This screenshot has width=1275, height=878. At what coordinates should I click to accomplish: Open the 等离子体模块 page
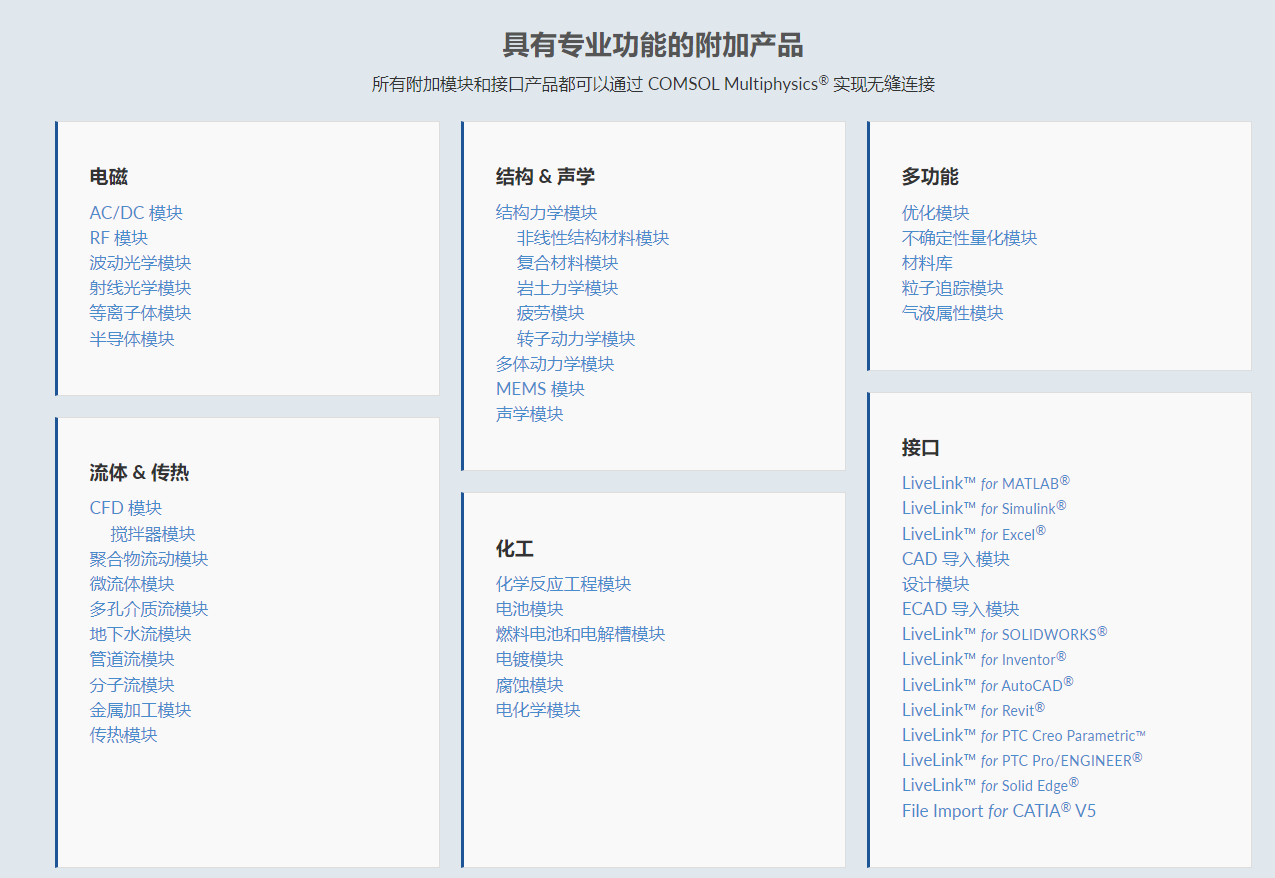[x=140, y=313]
